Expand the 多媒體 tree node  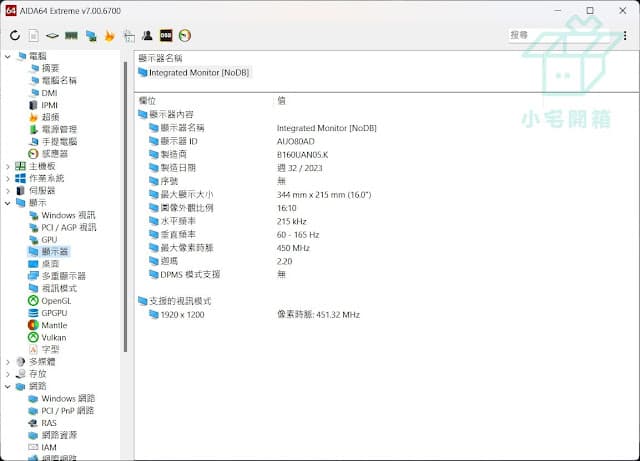point(7,362)
